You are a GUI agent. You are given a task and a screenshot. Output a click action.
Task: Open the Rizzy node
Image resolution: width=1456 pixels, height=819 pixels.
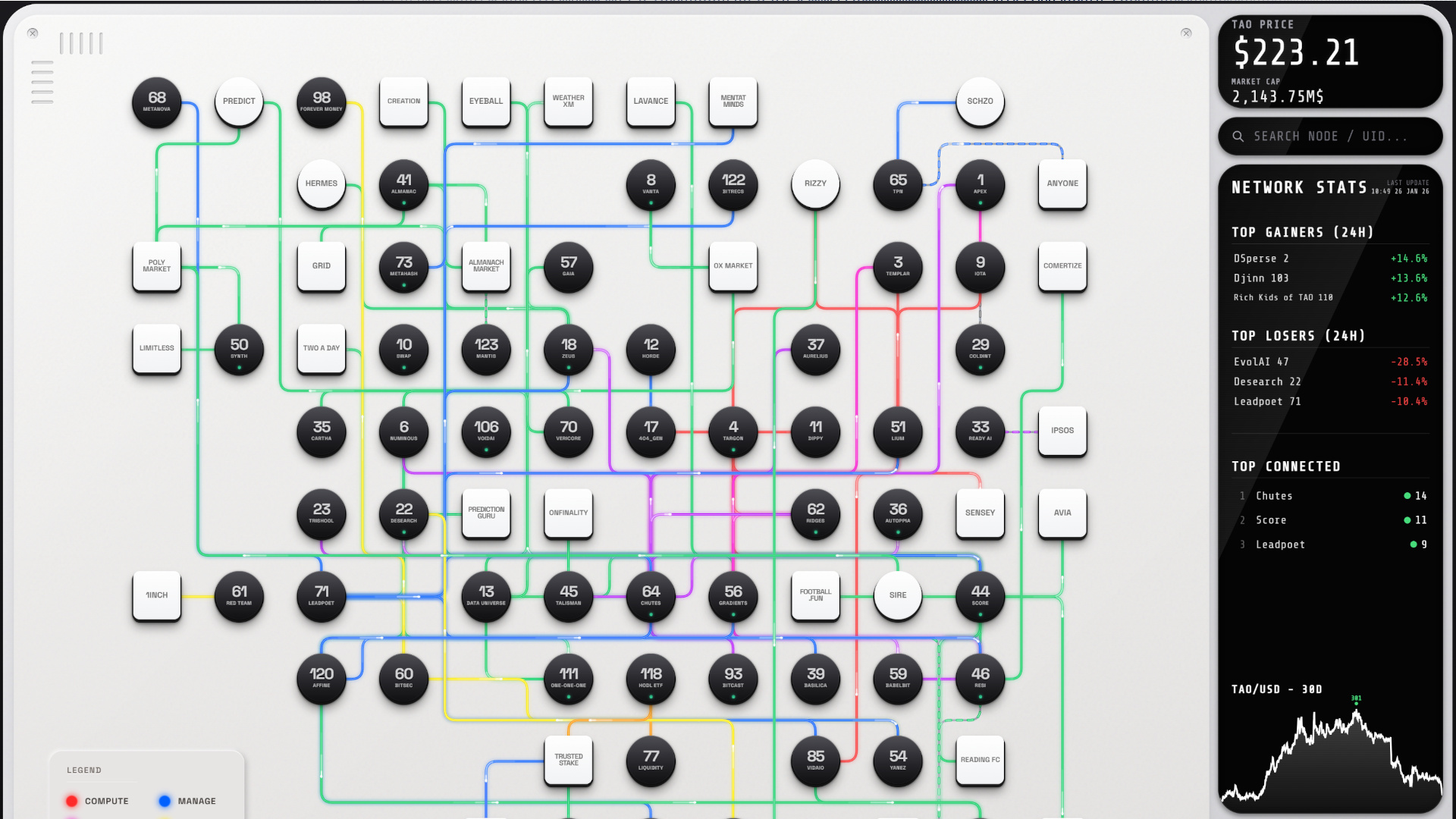click(x=815, y=183)
